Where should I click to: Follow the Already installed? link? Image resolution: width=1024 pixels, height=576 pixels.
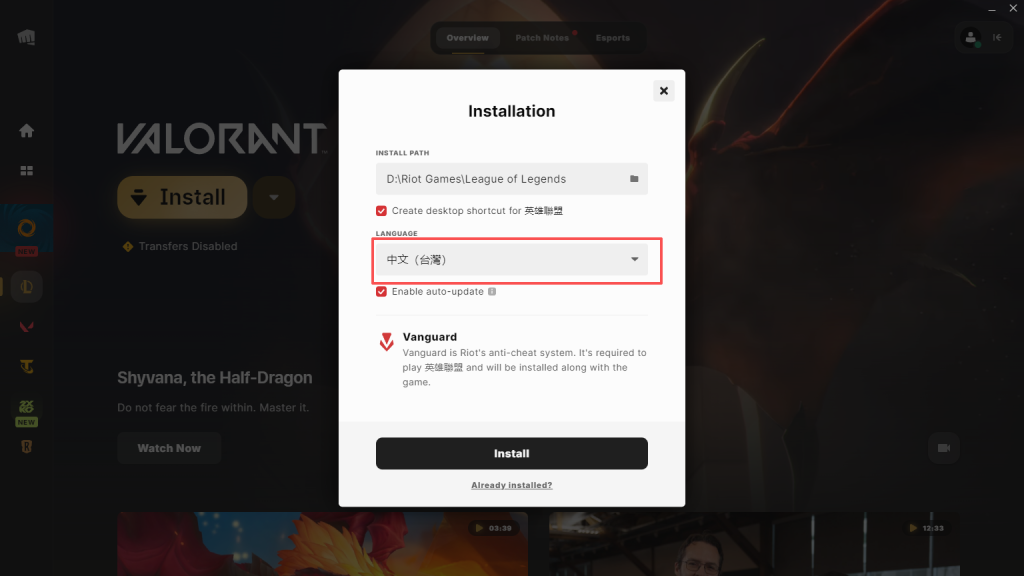[x=511, y=485]
